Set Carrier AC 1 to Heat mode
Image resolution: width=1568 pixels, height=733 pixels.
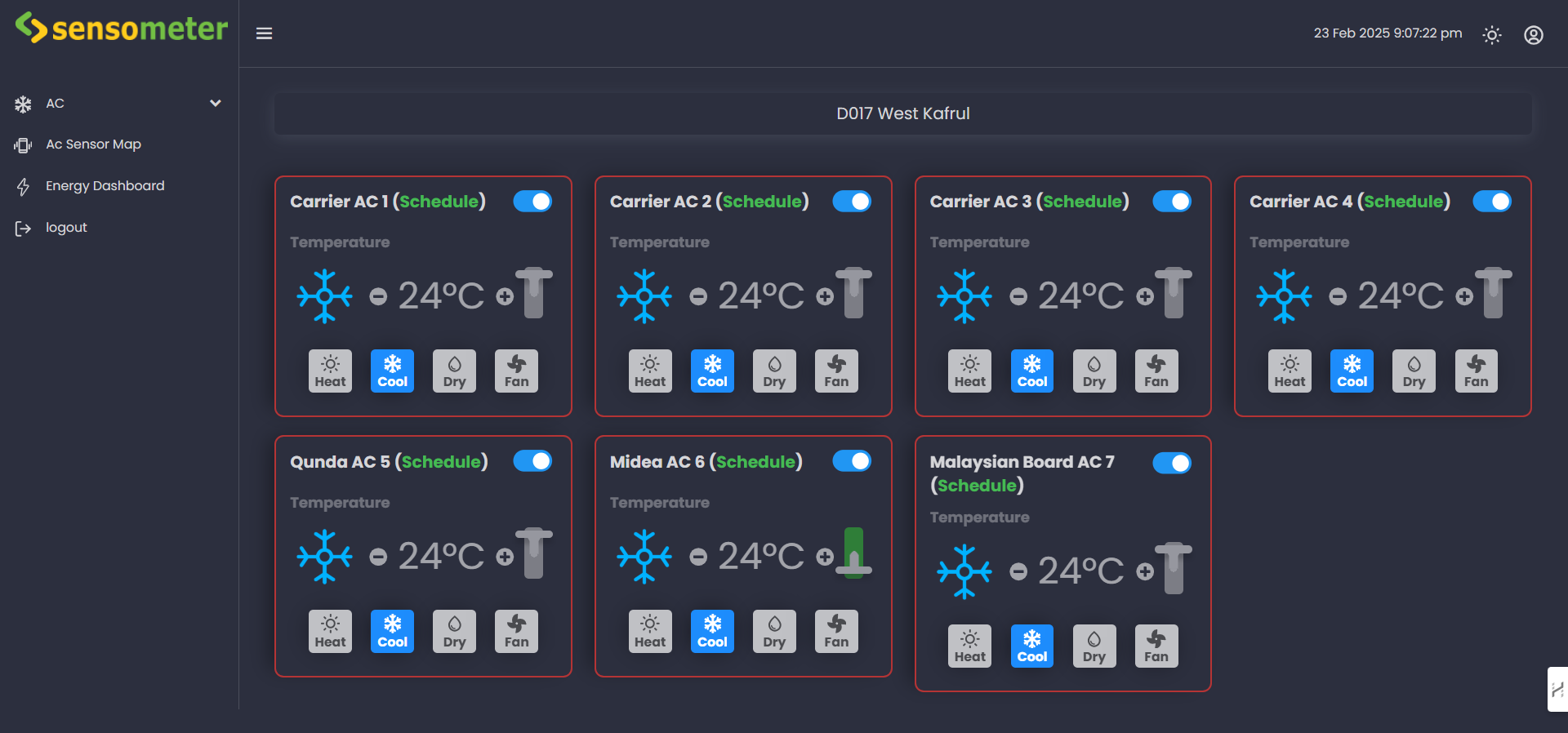tap(330, 371)
